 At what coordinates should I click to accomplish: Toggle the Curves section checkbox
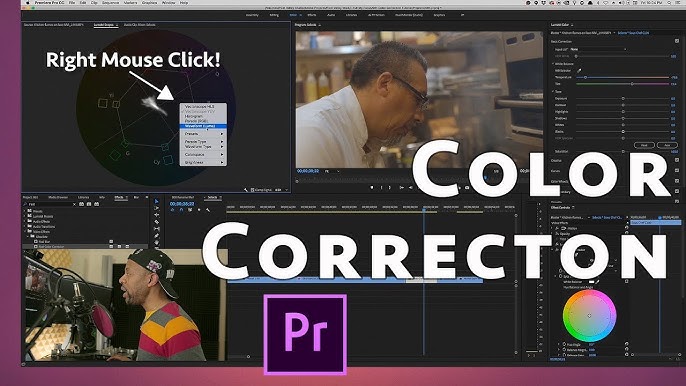pyautogui.click(x=677, y=171)
